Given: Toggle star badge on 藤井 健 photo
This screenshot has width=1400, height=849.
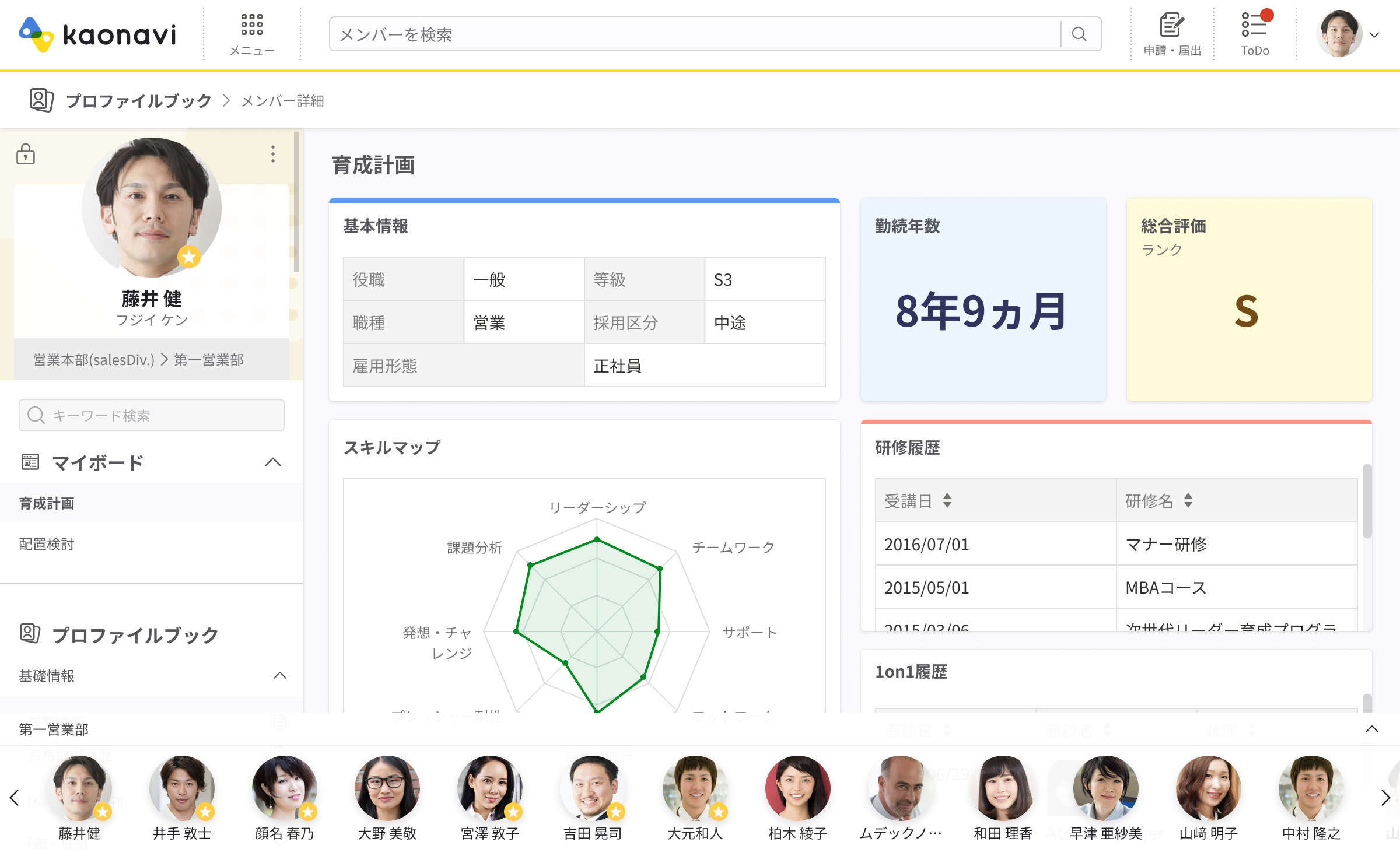Looking at the screenshot, I should click(x=189, y=257).
